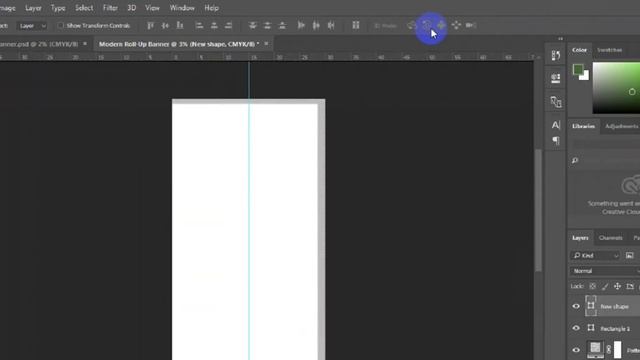Hide the New shape layer

(576, 306)
